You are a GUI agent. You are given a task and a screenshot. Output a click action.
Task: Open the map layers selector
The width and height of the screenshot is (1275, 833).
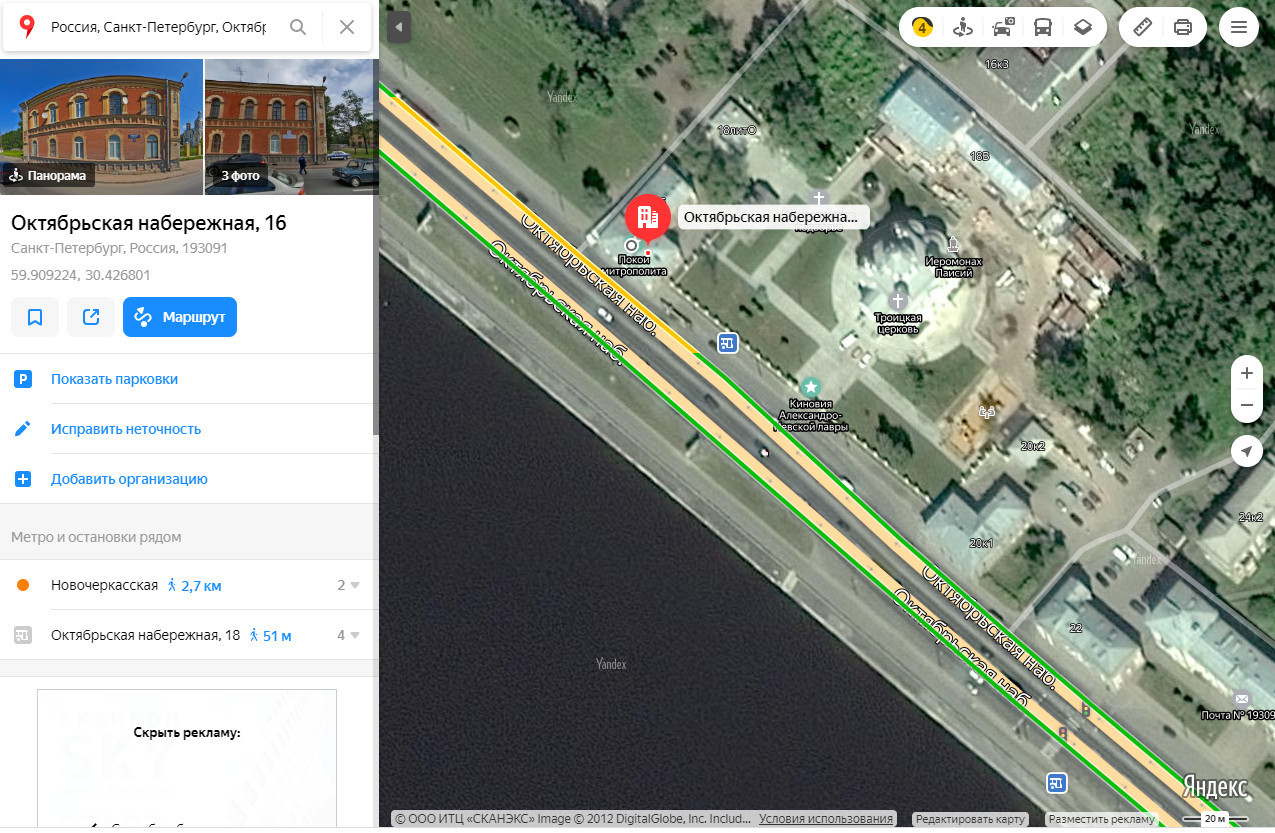coord(1082,27)
